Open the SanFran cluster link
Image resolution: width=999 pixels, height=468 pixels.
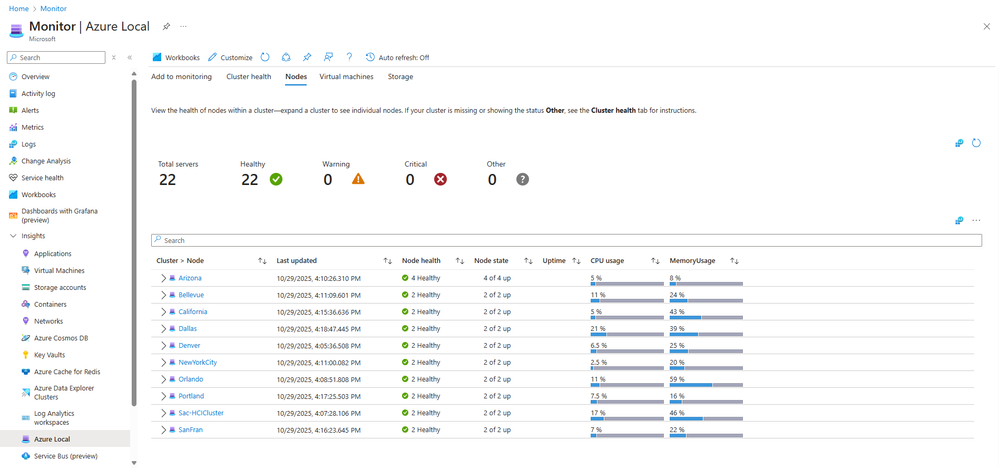(190, 430)
